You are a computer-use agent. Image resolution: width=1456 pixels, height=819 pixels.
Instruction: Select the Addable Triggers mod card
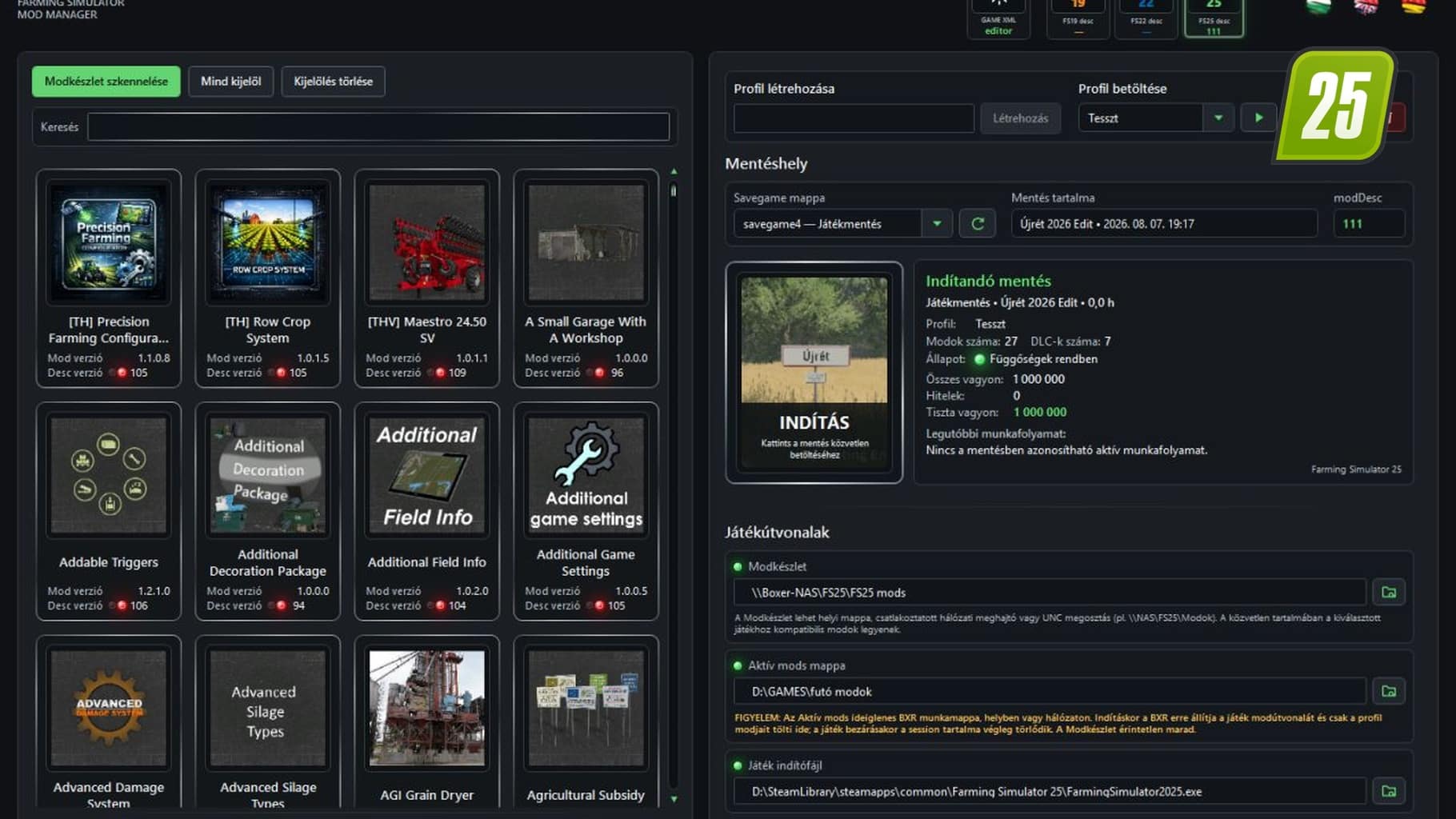pos(109,511)
